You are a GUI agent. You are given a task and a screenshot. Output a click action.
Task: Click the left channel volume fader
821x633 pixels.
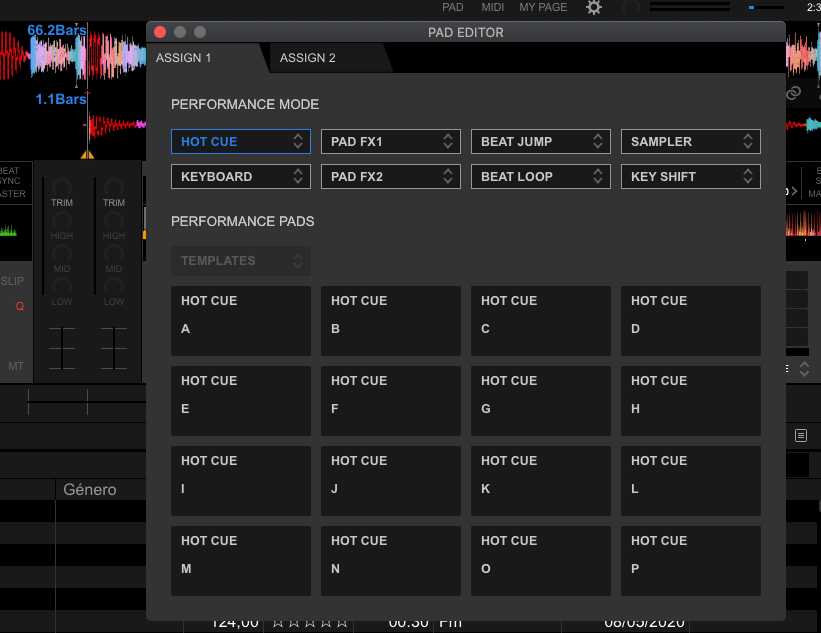click(x=62, y=348)
